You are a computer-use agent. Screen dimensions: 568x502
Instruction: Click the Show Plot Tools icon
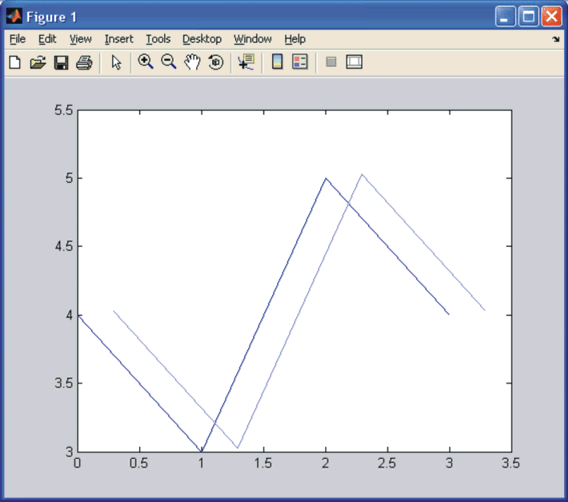coord(354,62)
